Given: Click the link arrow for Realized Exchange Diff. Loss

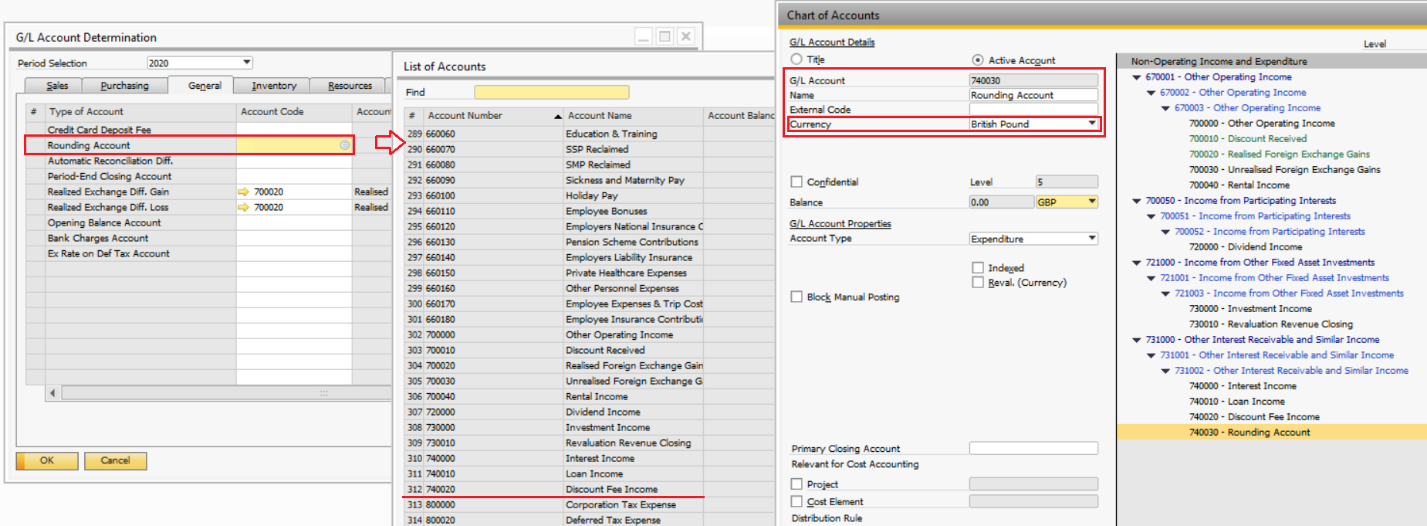Looking at the screenshot, I should (243, 207).
